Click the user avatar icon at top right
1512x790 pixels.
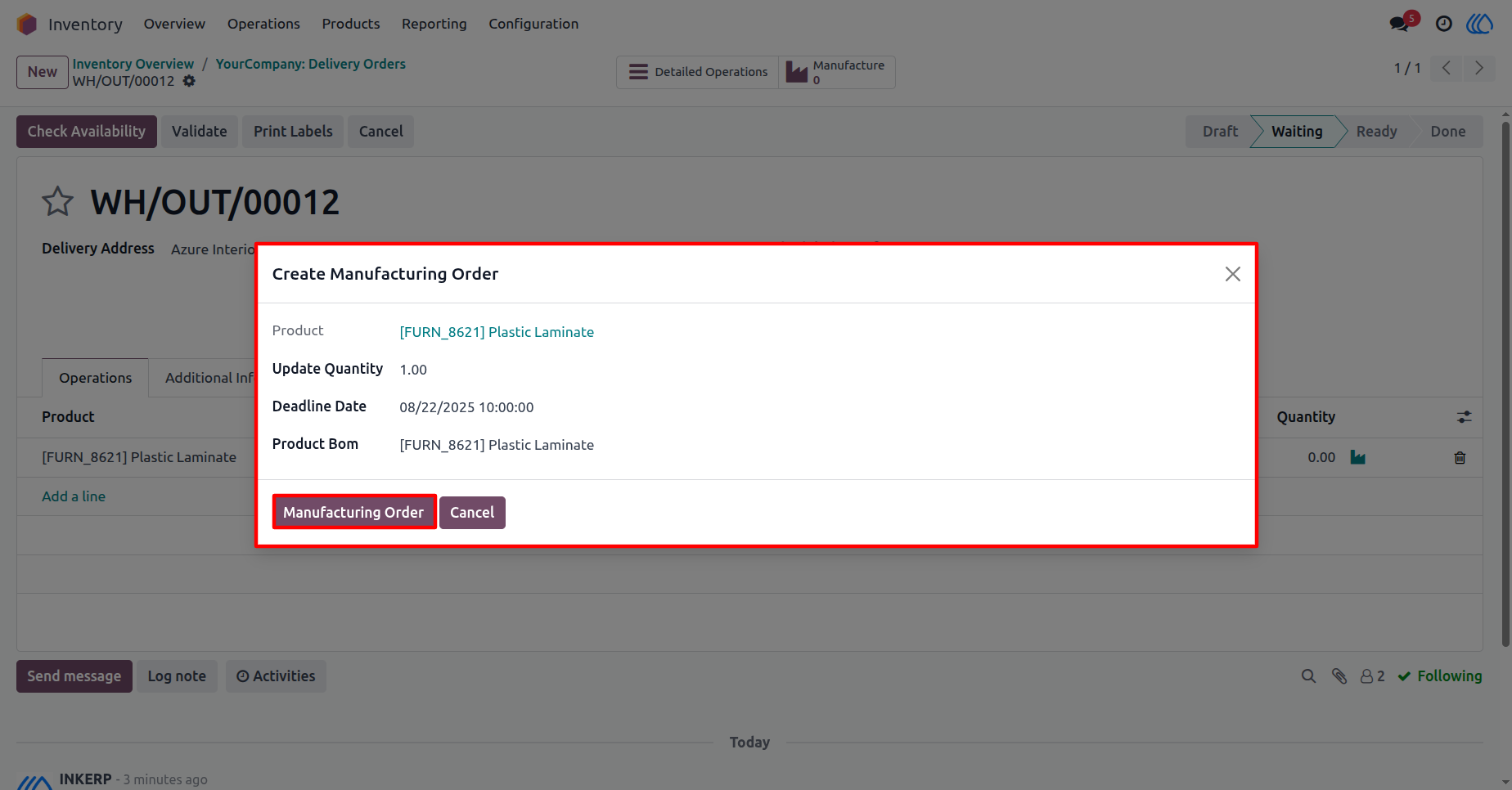point(1479,24)
